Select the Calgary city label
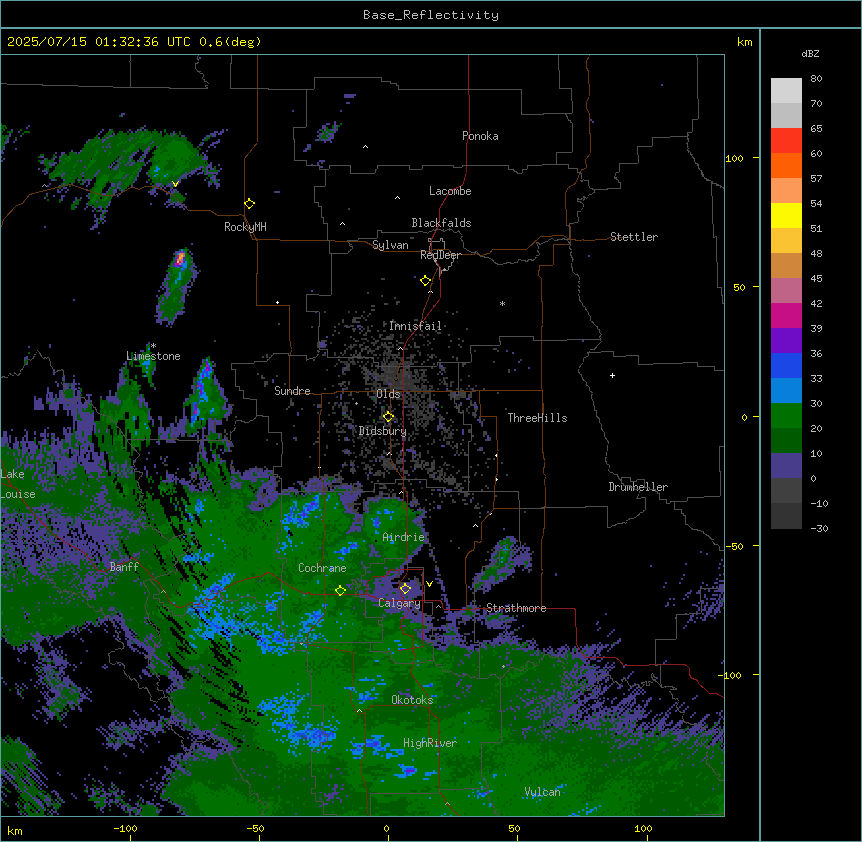The image size is (862, 842). point(399,603)
